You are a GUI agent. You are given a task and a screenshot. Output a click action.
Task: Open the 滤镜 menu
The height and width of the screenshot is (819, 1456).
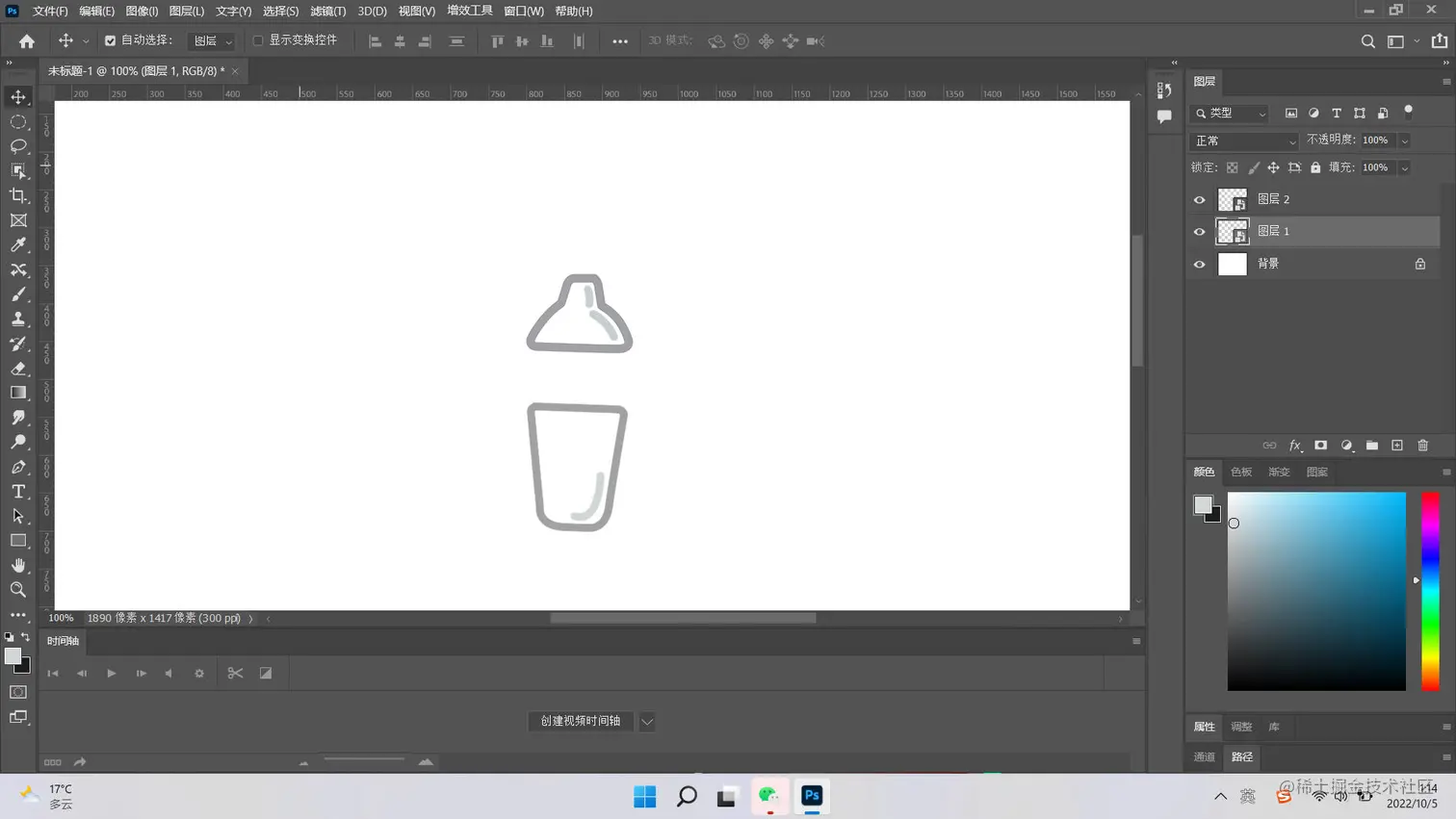click(327, 11)
